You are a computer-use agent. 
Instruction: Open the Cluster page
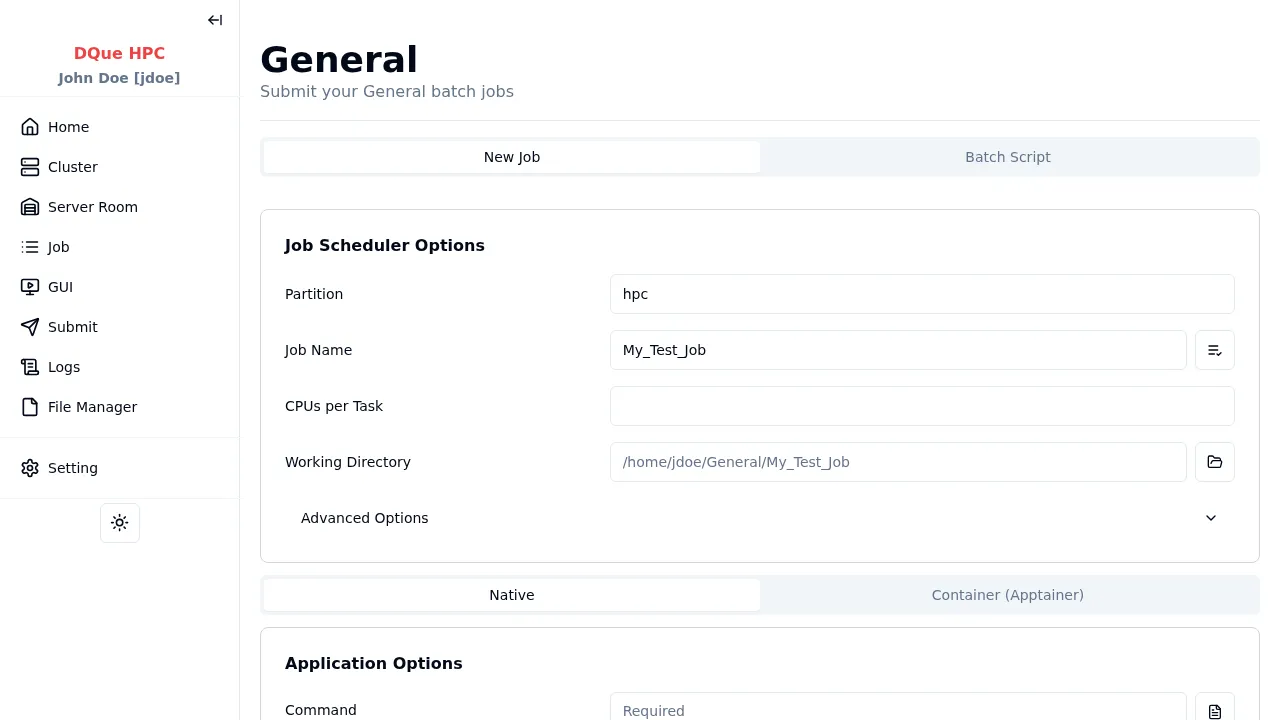click(72, 167)
